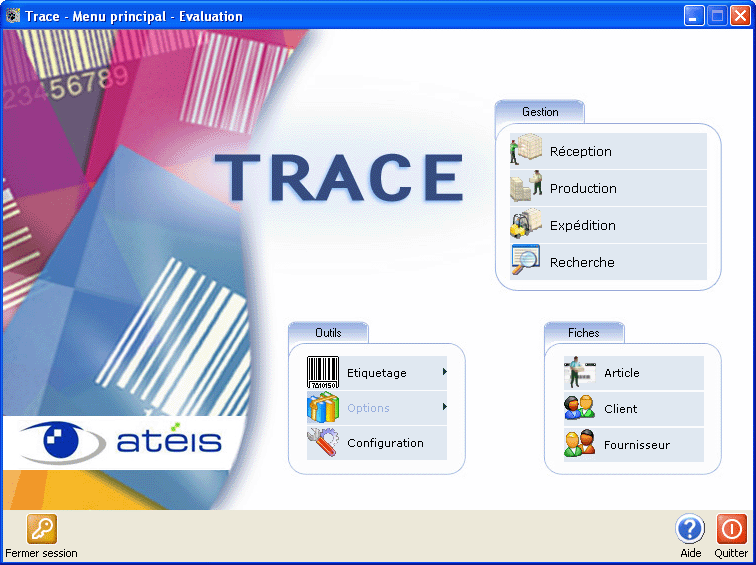Open the Réception menu entry label
This screenshot has width=756, height=565.
coord(580,151)
